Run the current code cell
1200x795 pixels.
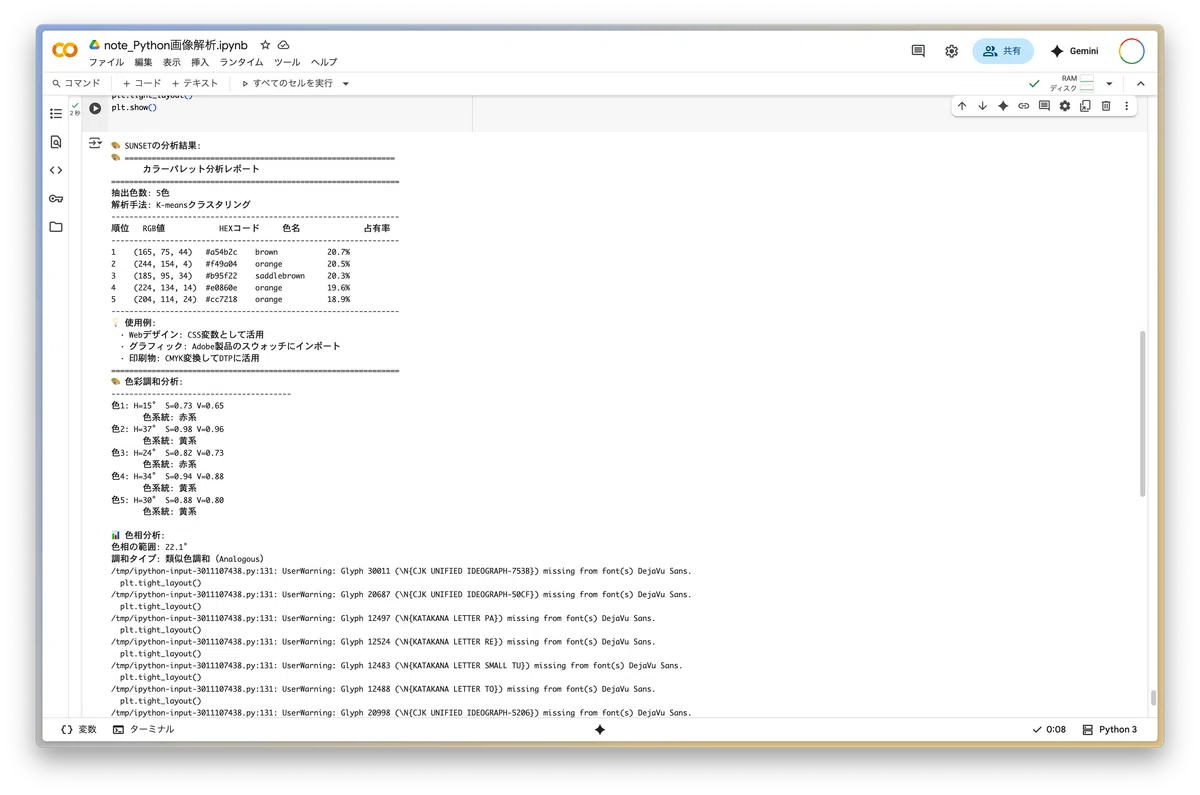[95, 108]
